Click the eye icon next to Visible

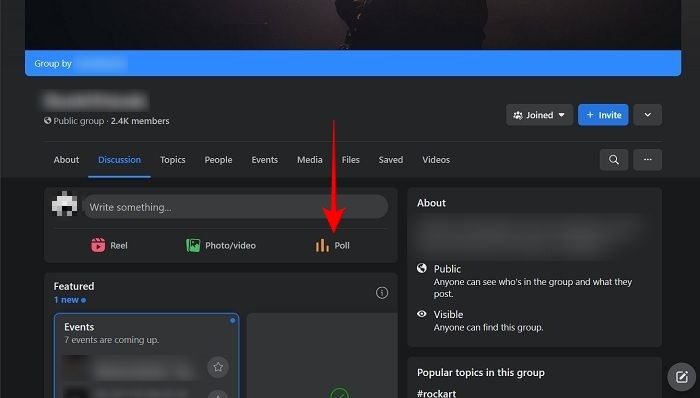tap(421, 314)
